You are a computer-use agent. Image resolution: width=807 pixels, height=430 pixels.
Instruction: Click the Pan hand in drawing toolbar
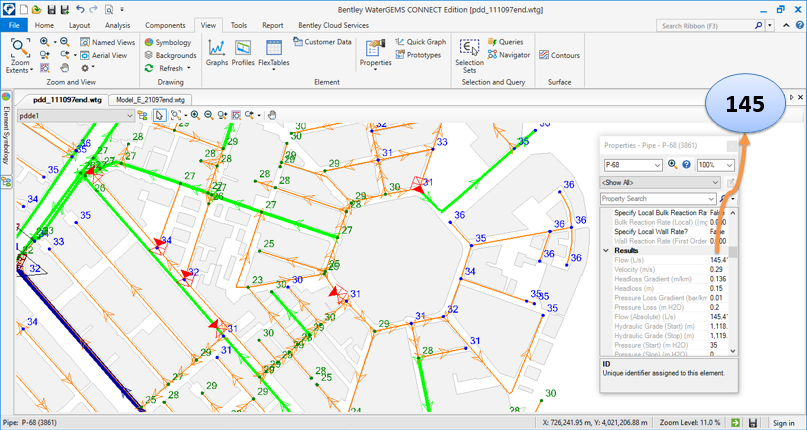coord(272,115)
